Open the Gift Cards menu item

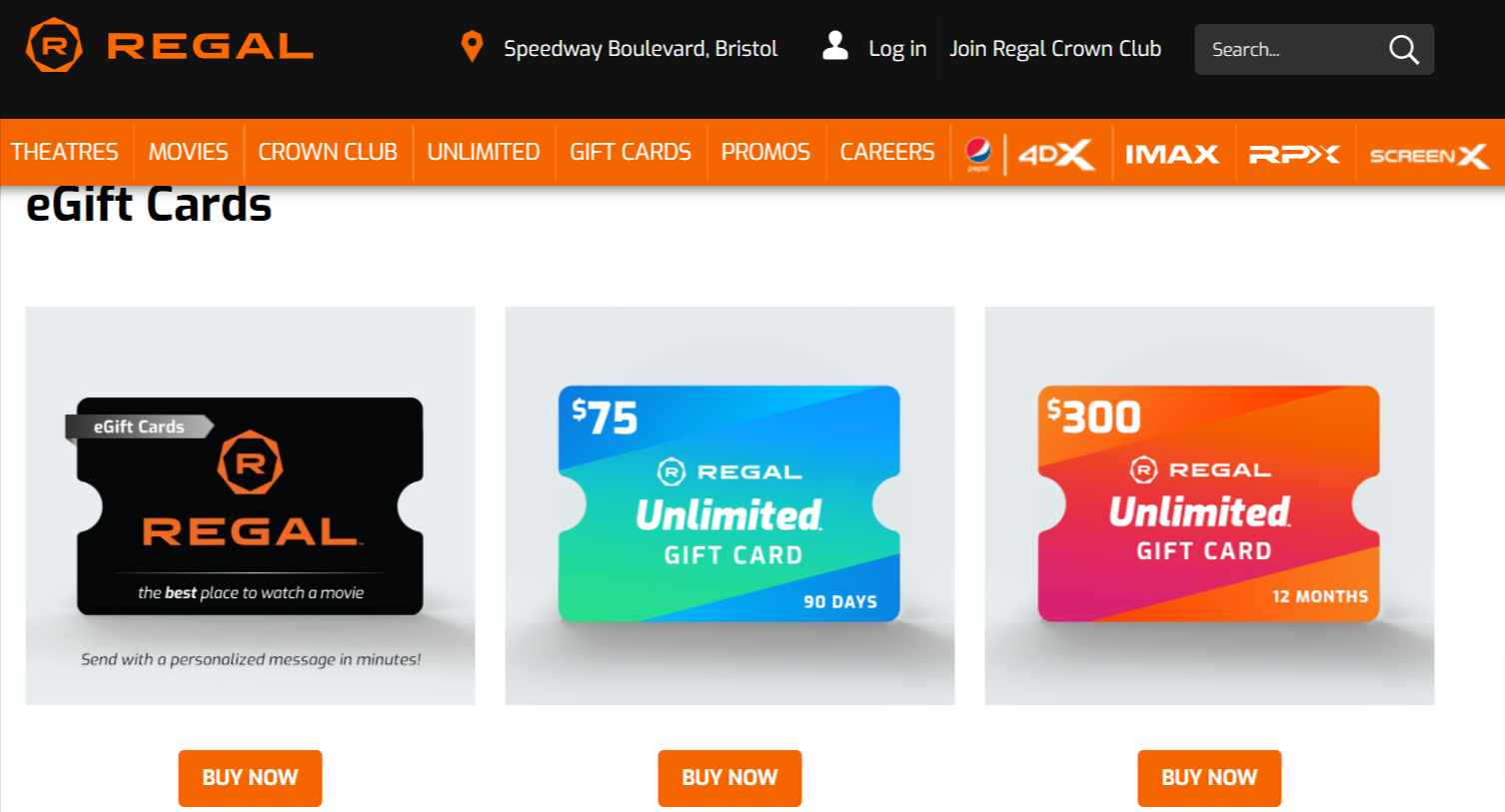coord(631,152)
